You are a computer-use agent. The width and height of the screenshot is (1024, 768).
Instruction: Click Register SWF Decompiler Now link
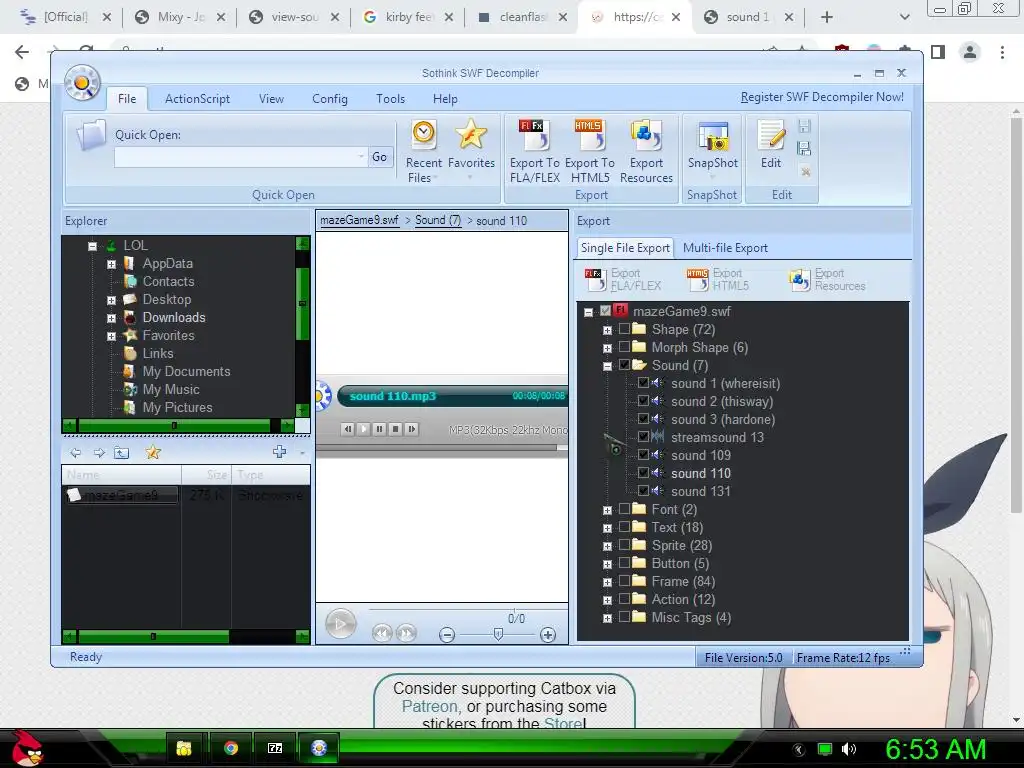coord(822,97)
